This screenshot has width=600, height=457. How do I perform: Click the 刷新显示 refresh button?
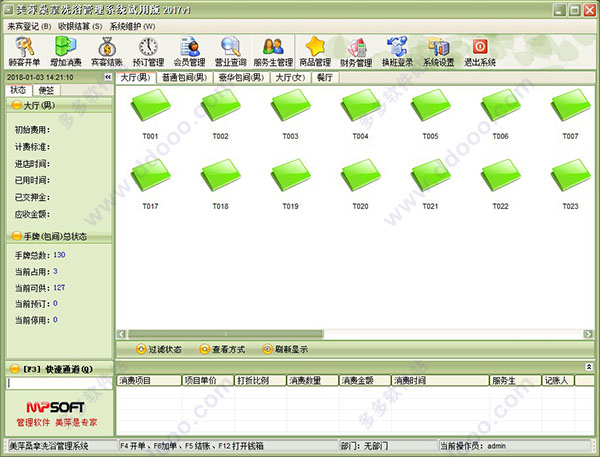click(285, 349)
